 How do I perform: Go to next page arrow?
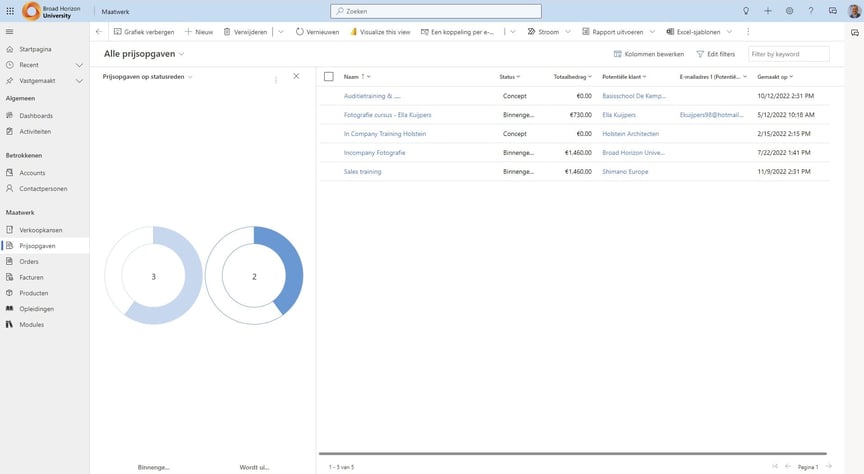pos(828,466)
